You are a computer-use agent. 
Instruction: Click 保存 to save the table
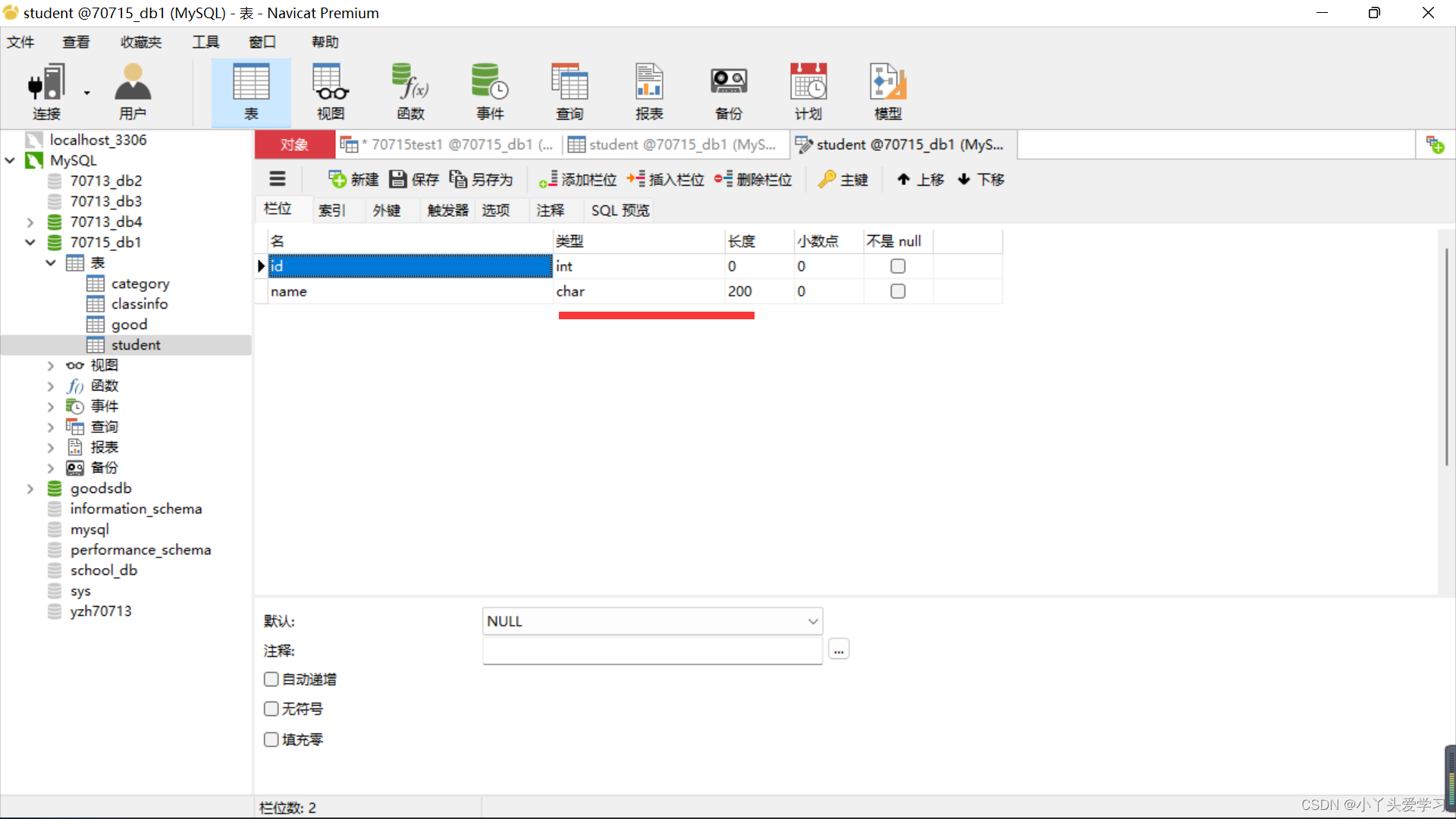[x=414, y=179]
